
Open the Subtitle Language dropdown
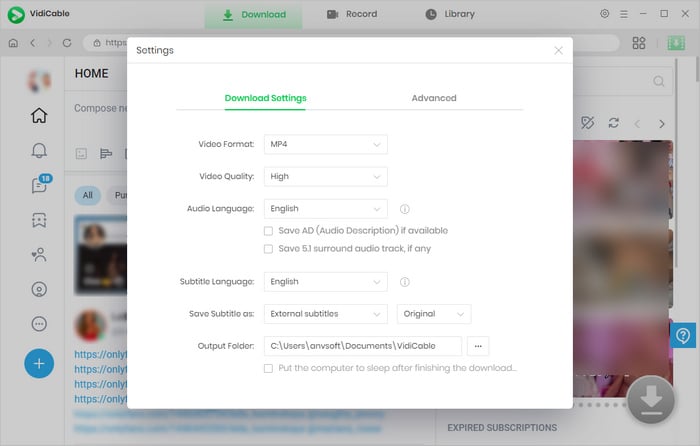pos(325,282)
